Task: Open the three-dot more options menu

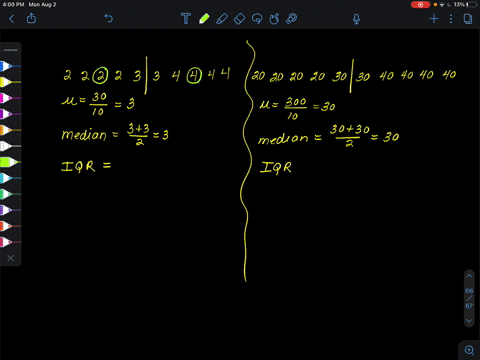Action: (451, 19)
